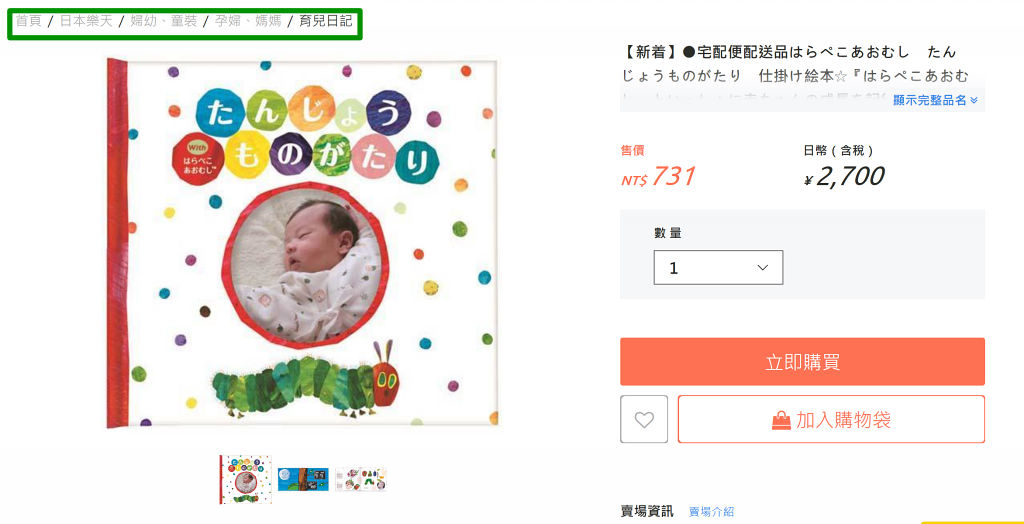Click the 立即購買 buy now button
This screenshot has width=1024, height=524.
coord(802,361)
